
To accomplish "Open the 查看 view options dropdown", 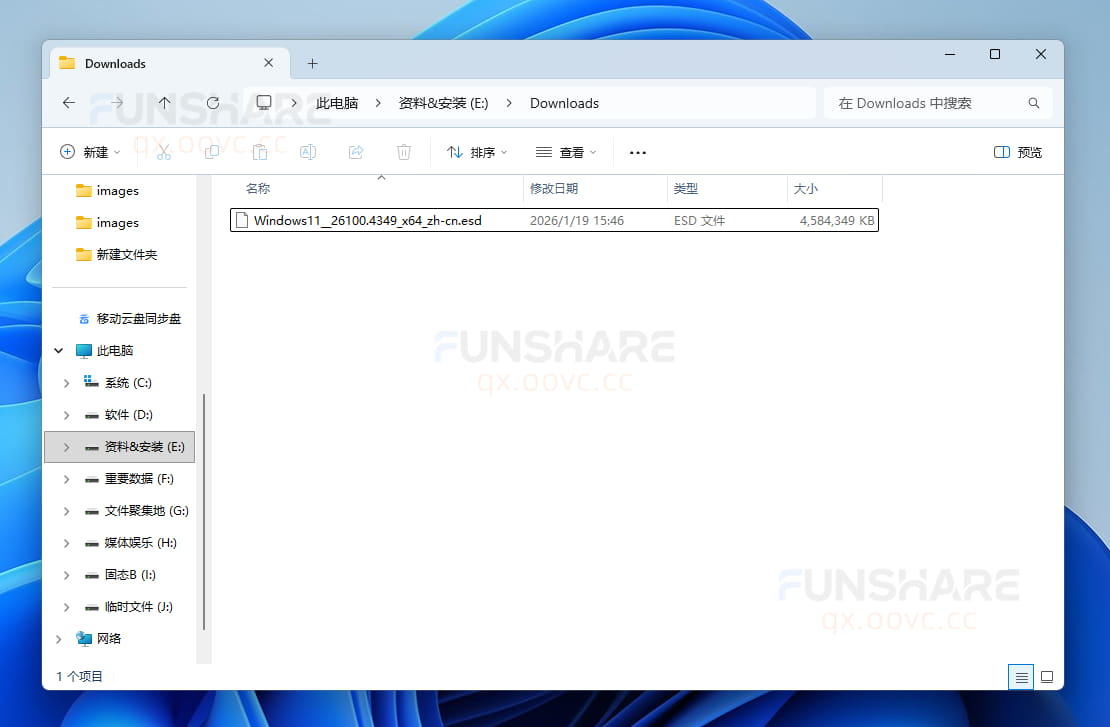I will (x=566, y=152).
